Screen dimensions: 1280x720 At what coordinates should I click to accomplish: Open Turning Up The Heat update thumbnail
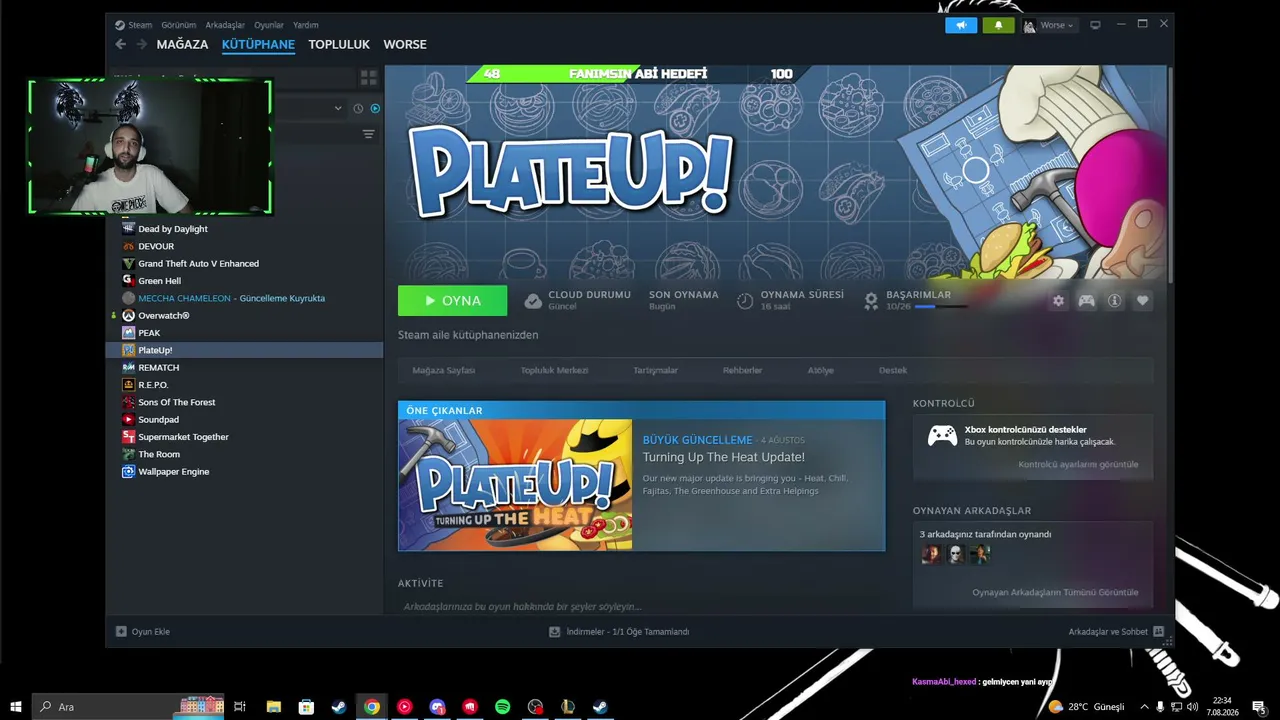pos(515,485)
